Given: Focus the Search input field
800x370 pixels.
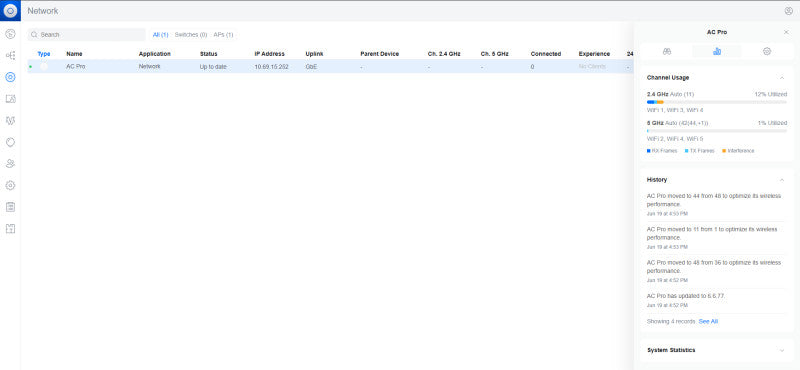Looking at the screenshot, I should click(x=87, y=35).
